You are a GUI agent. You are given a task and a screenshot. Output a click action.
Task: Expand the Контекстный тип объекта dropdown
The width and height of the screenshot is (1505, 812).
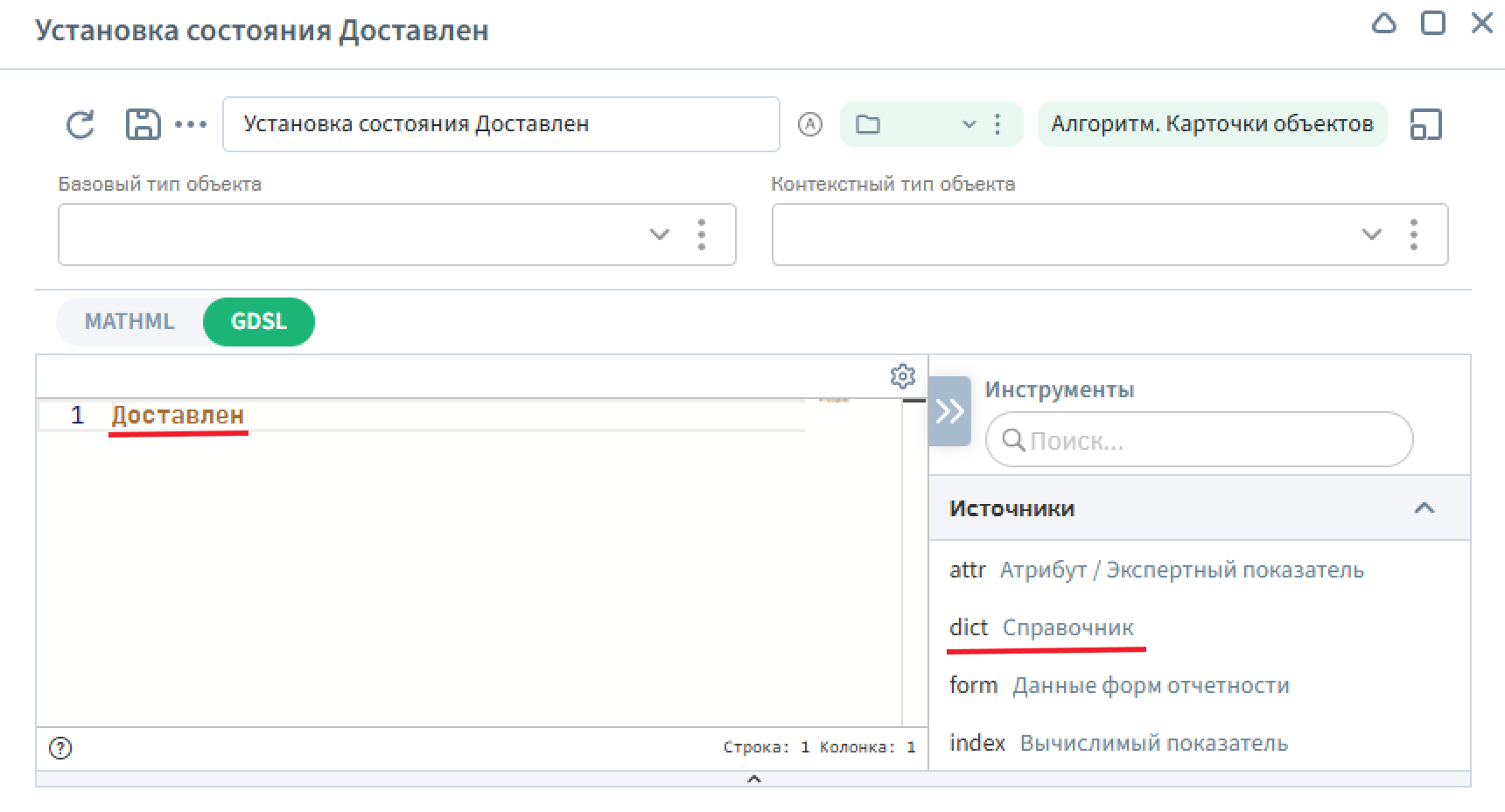(x=1371, y=234)
